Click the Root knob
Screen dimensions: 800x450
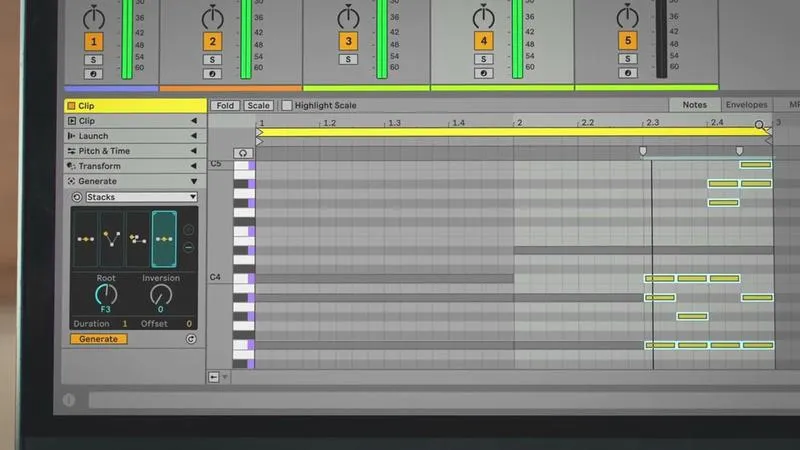(106, 295)
